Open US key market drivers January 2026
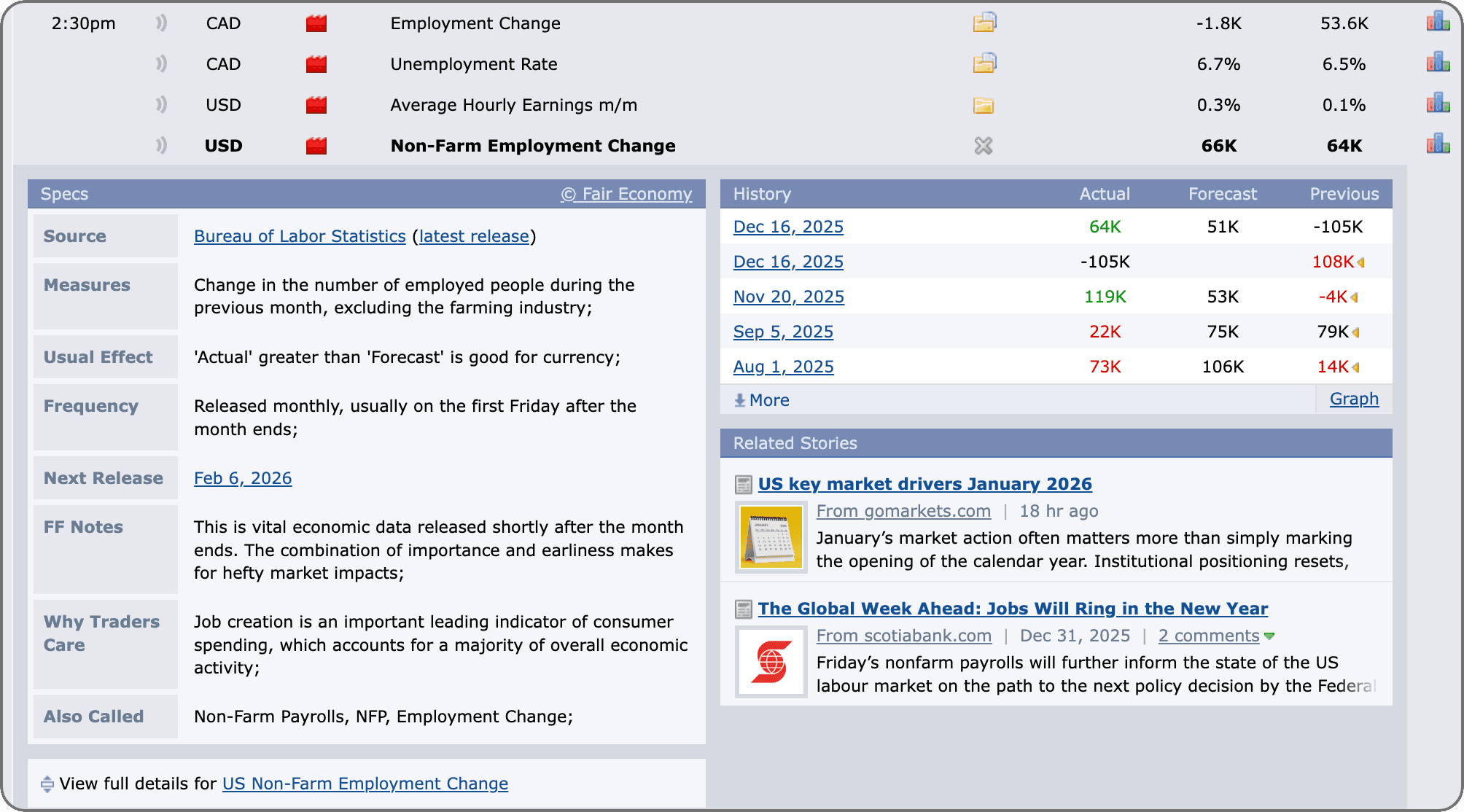The image size is (1464, 812). click(x=924, y=484)
